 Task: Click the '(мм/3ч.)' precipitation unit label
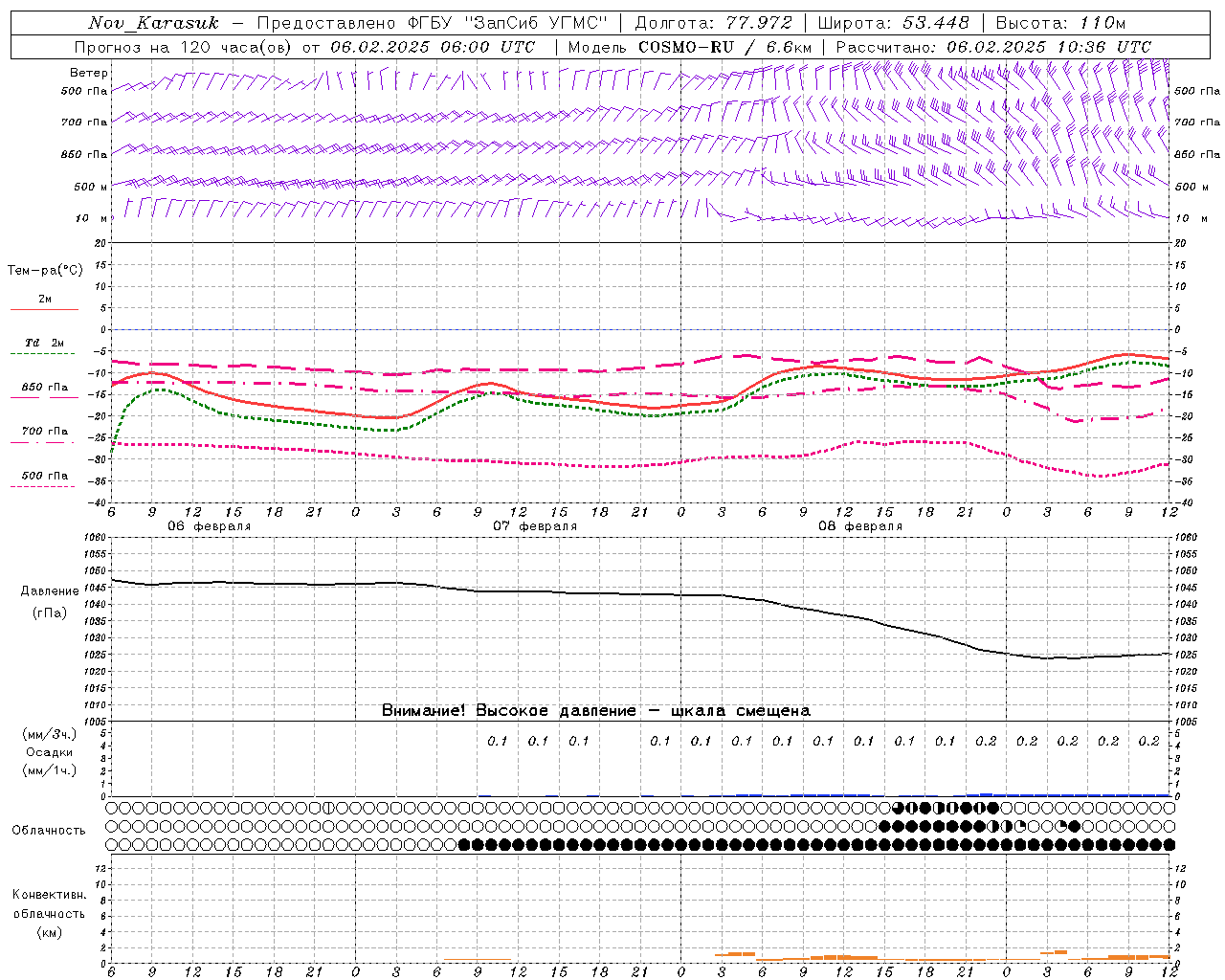[49, 734]
